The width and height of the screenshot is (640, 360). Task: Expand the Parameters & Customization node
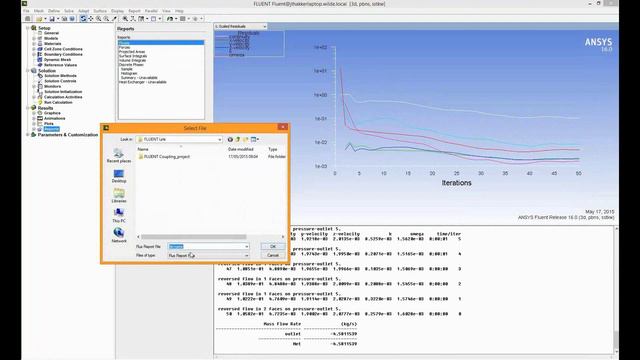click(28, 135)
